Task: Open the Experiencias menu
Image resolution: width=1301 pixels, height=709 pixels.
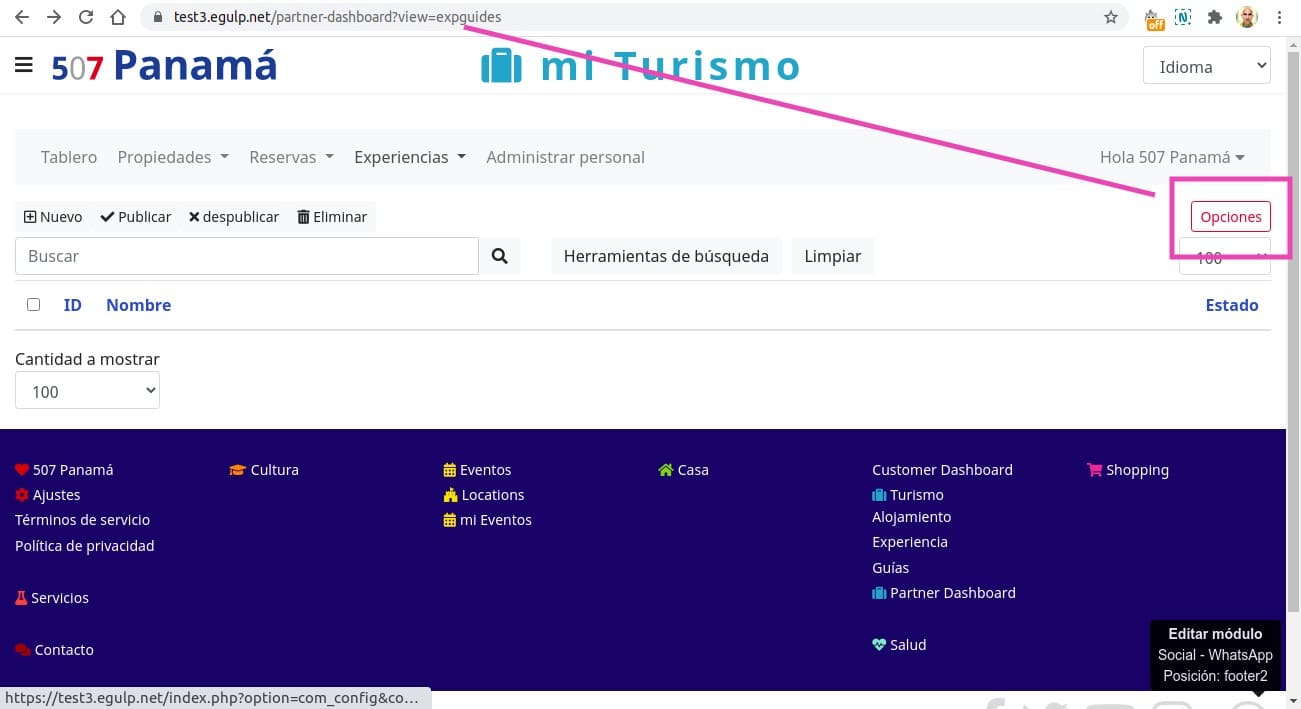Action: 410,157
